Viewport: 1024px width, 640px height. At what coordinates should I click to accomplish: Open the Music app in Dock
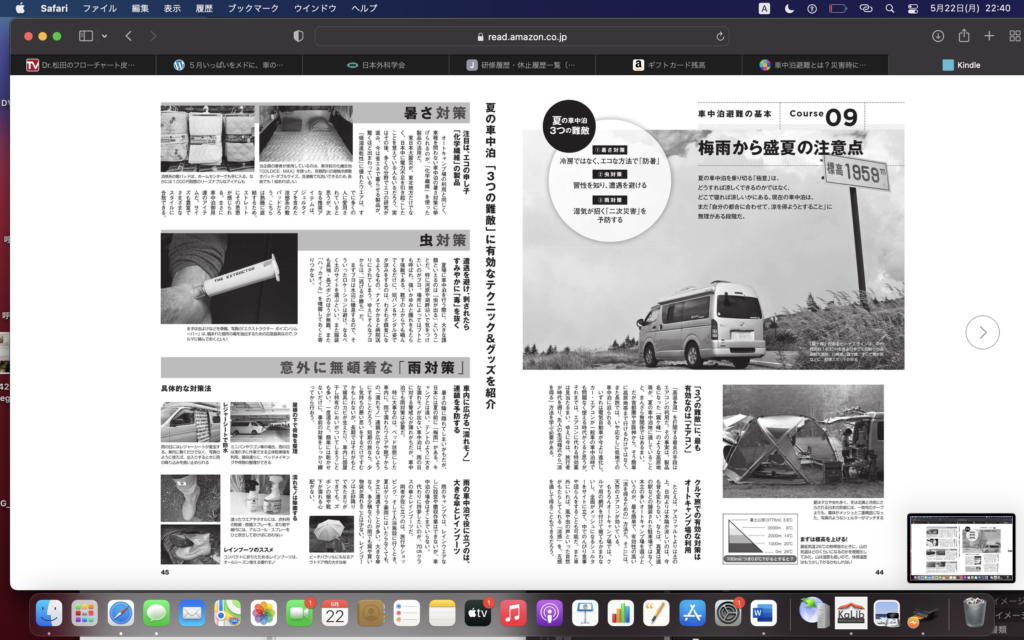513,612
